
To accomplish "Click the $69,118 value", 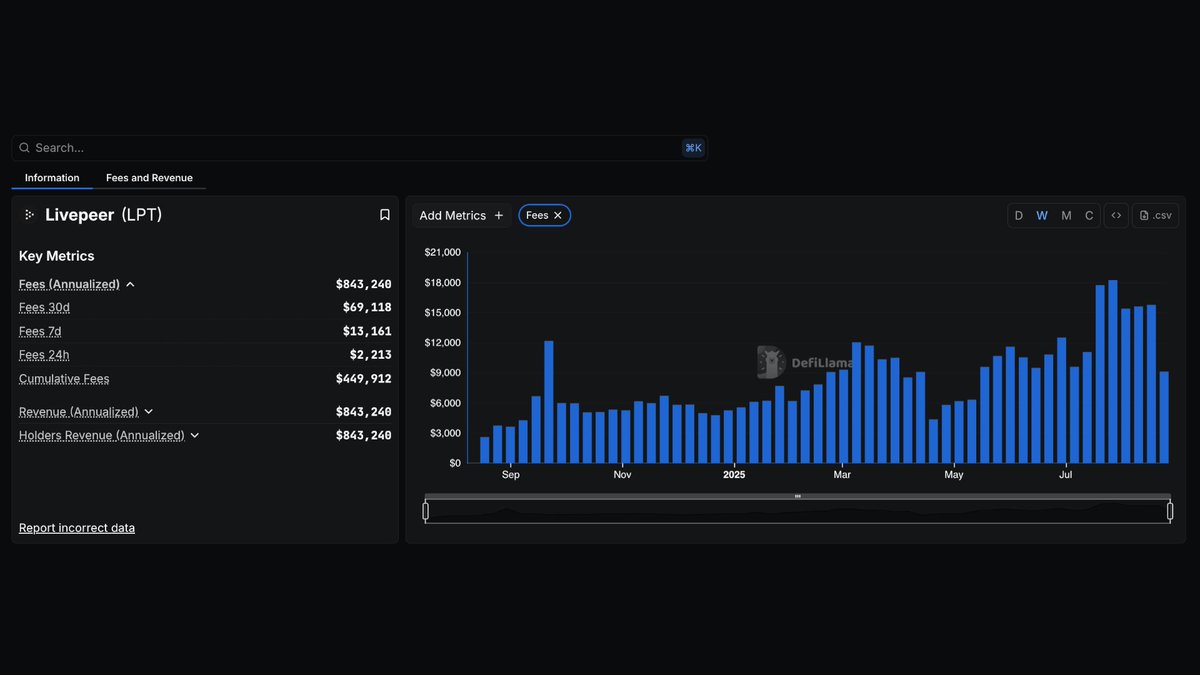I will pyautogui.click(x=367, y=308).
